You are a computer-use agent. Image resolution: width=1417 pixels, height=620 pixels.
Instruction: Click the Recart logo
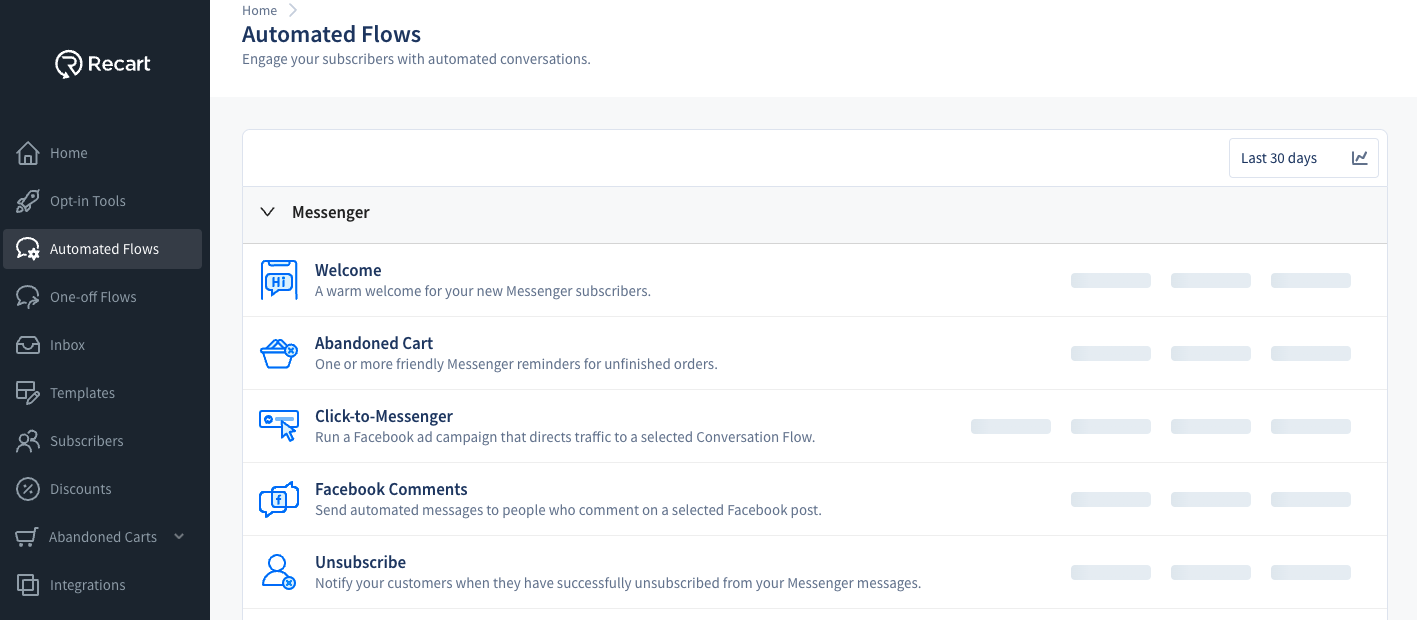[103, 64]
